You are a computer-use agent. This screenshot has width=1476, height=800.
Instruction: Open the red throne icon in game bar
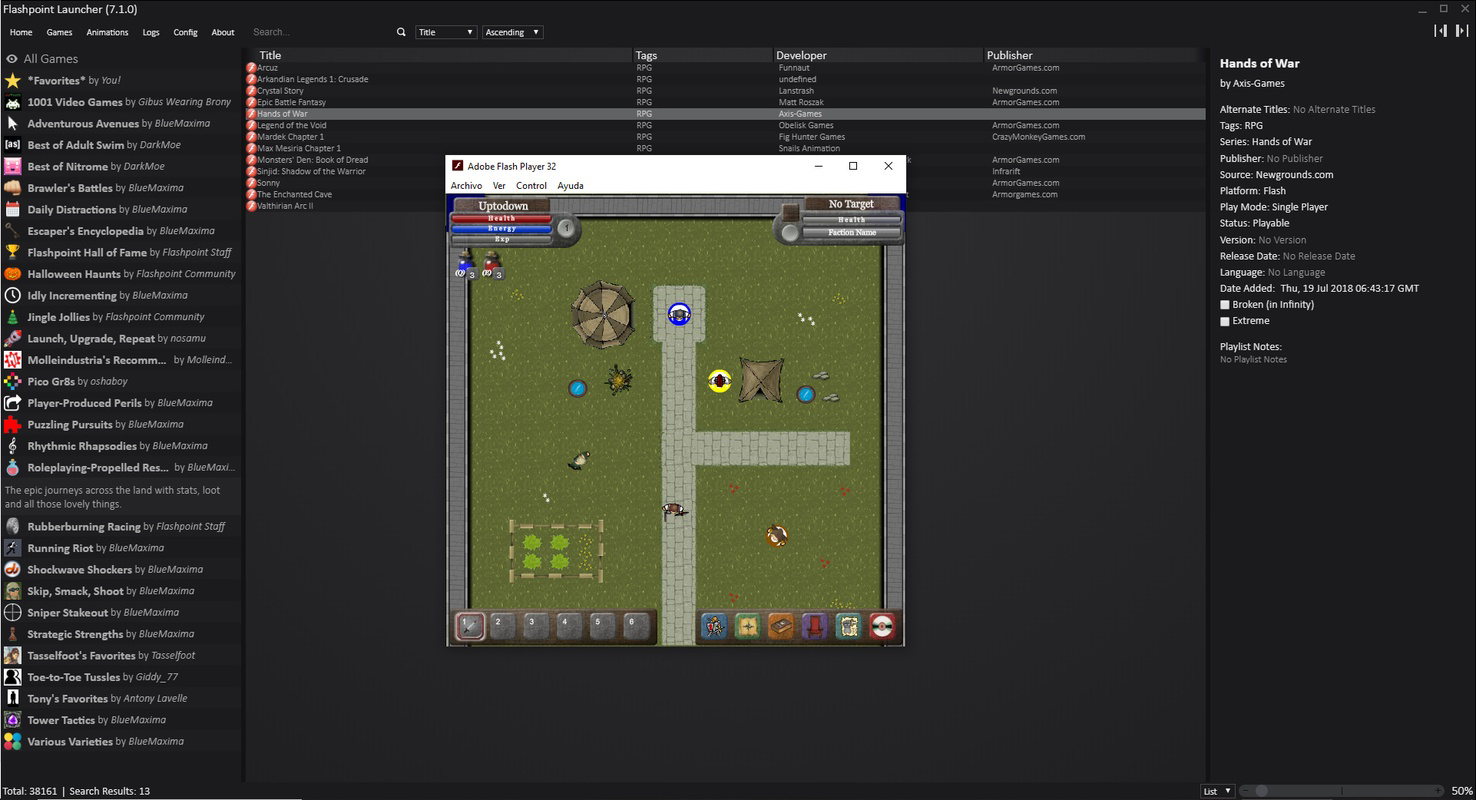(814, 626)
